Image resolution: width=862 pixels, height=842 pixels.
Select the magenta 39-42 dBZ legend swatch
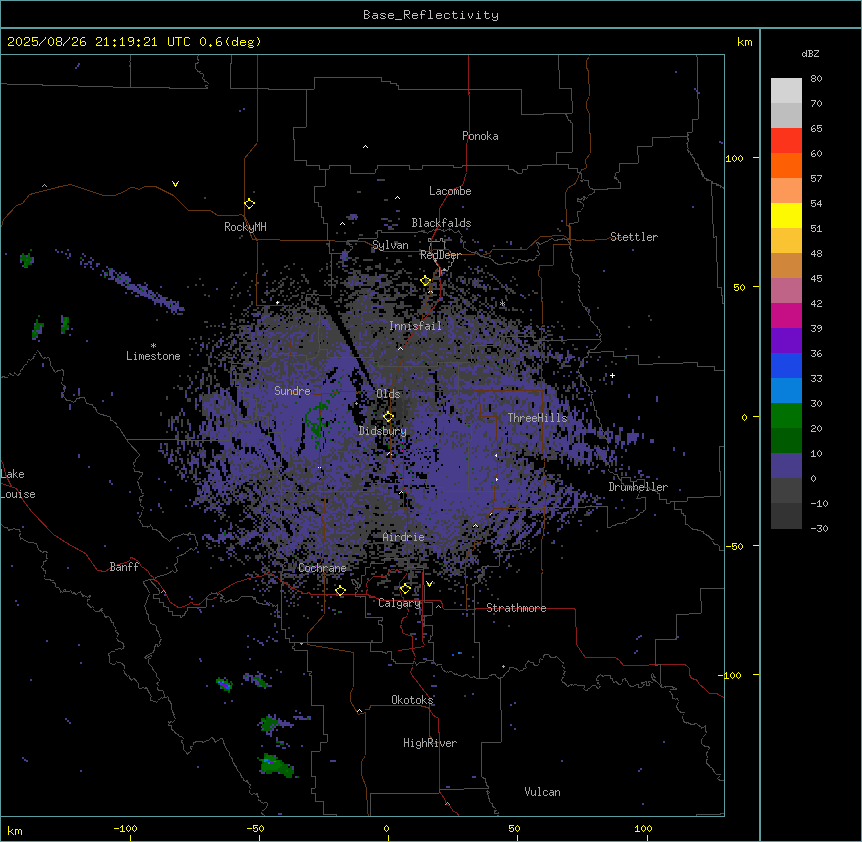(786, 315)
